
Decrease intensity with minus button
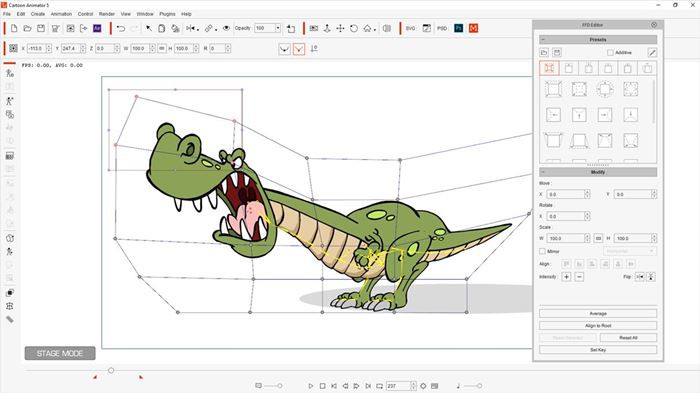click(579, 277)
